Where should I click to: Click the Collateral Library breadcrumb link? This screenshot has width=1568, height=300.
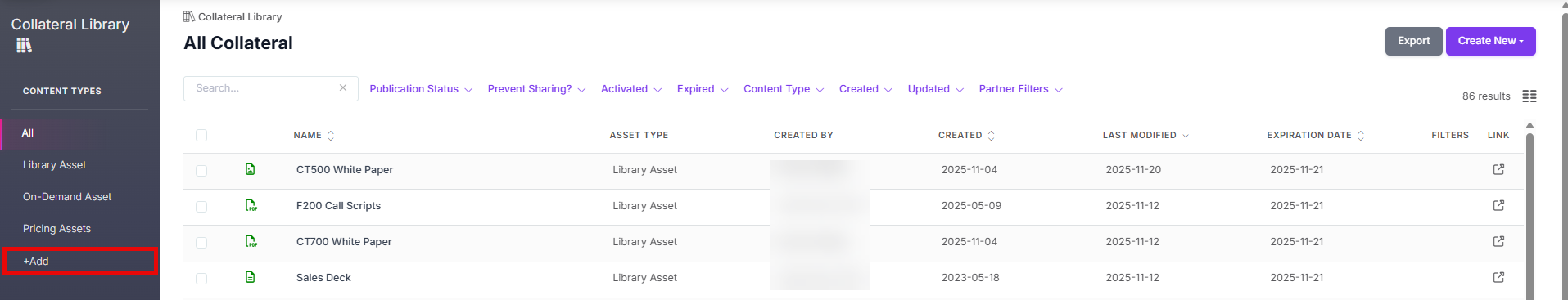click(240, 16)
